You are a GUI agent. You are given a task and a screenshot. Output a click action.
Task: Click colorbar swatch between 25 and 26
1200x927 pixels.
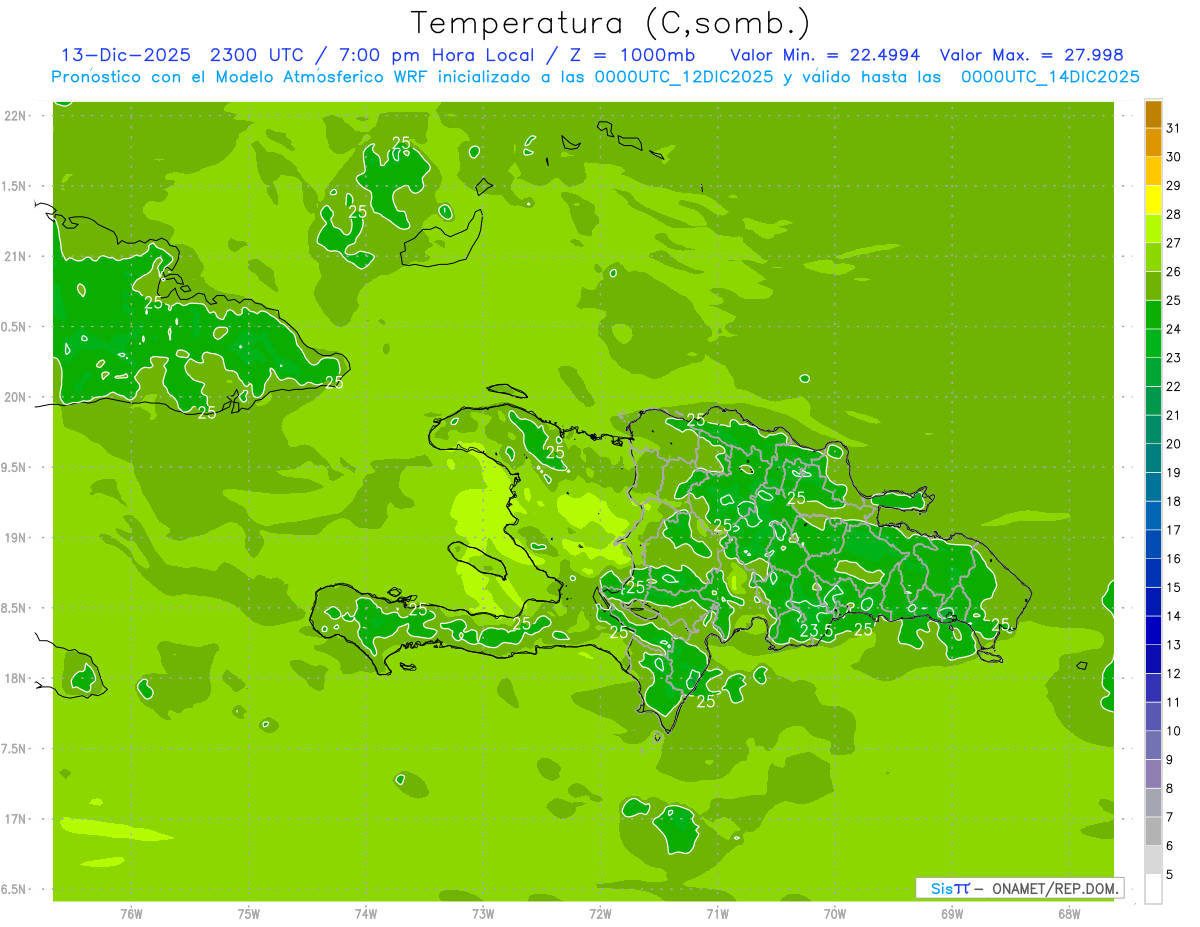[1153, 286]
